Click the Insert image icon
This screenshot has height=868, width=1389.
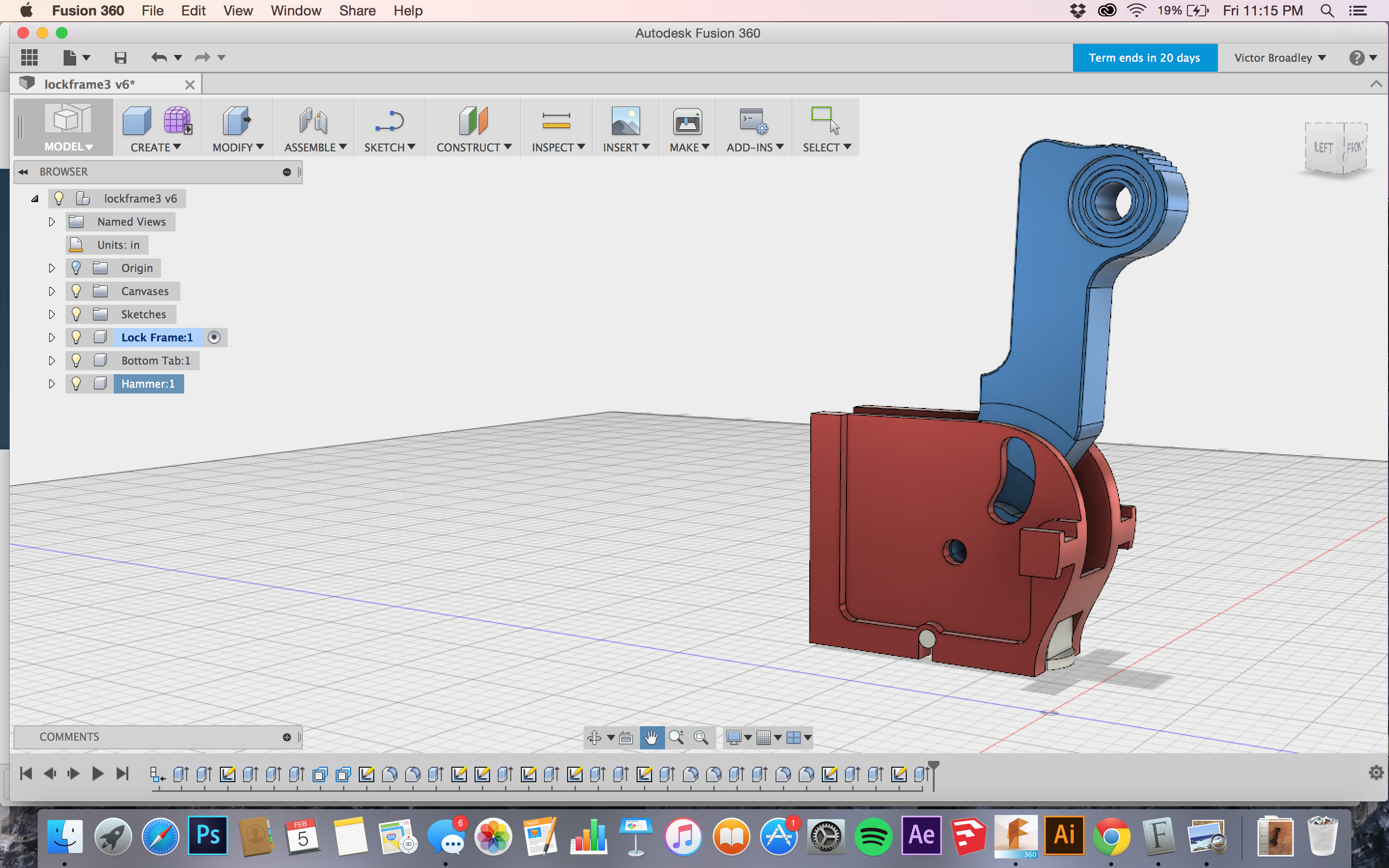pyautogui.click(x=626, y=121)
